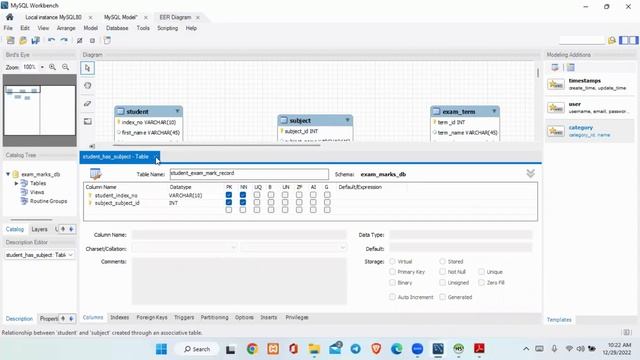Select the layer tool in diagram toolbar
640x360 pixels.
click(87, 122)
